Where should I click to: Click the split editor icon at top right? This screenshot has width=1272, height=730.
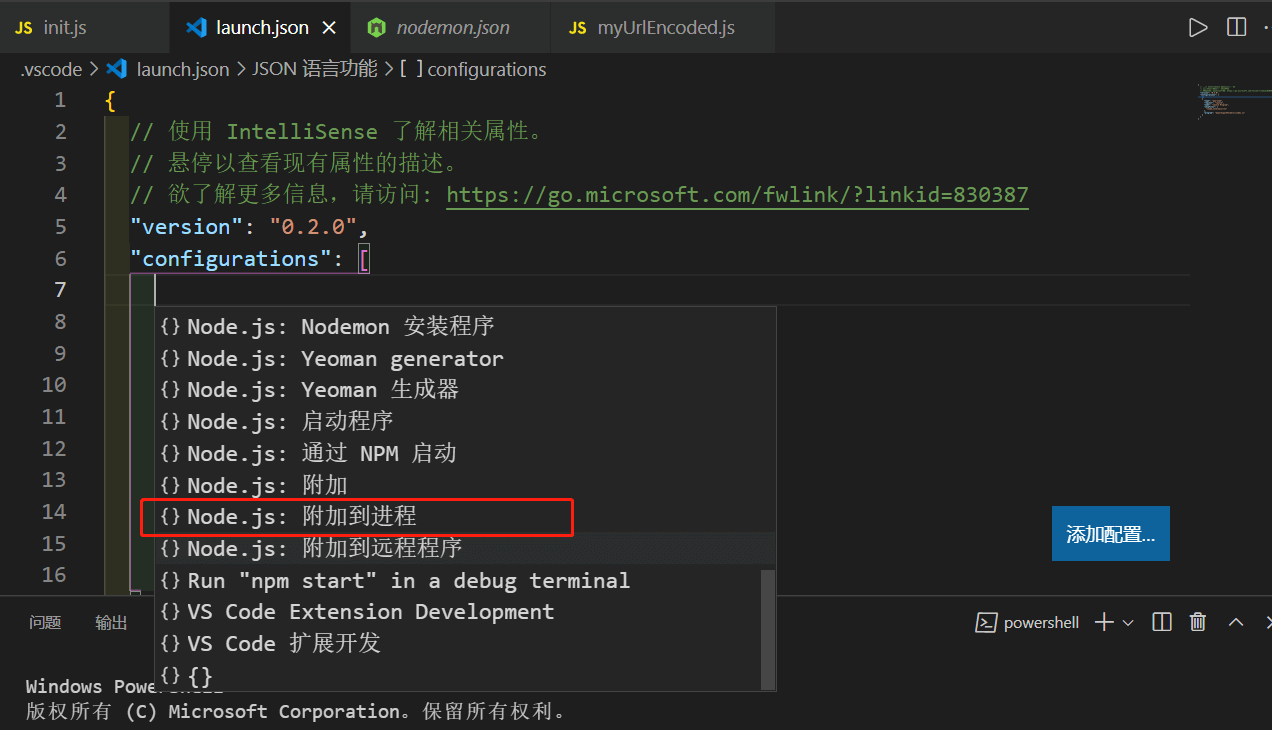1237,27
